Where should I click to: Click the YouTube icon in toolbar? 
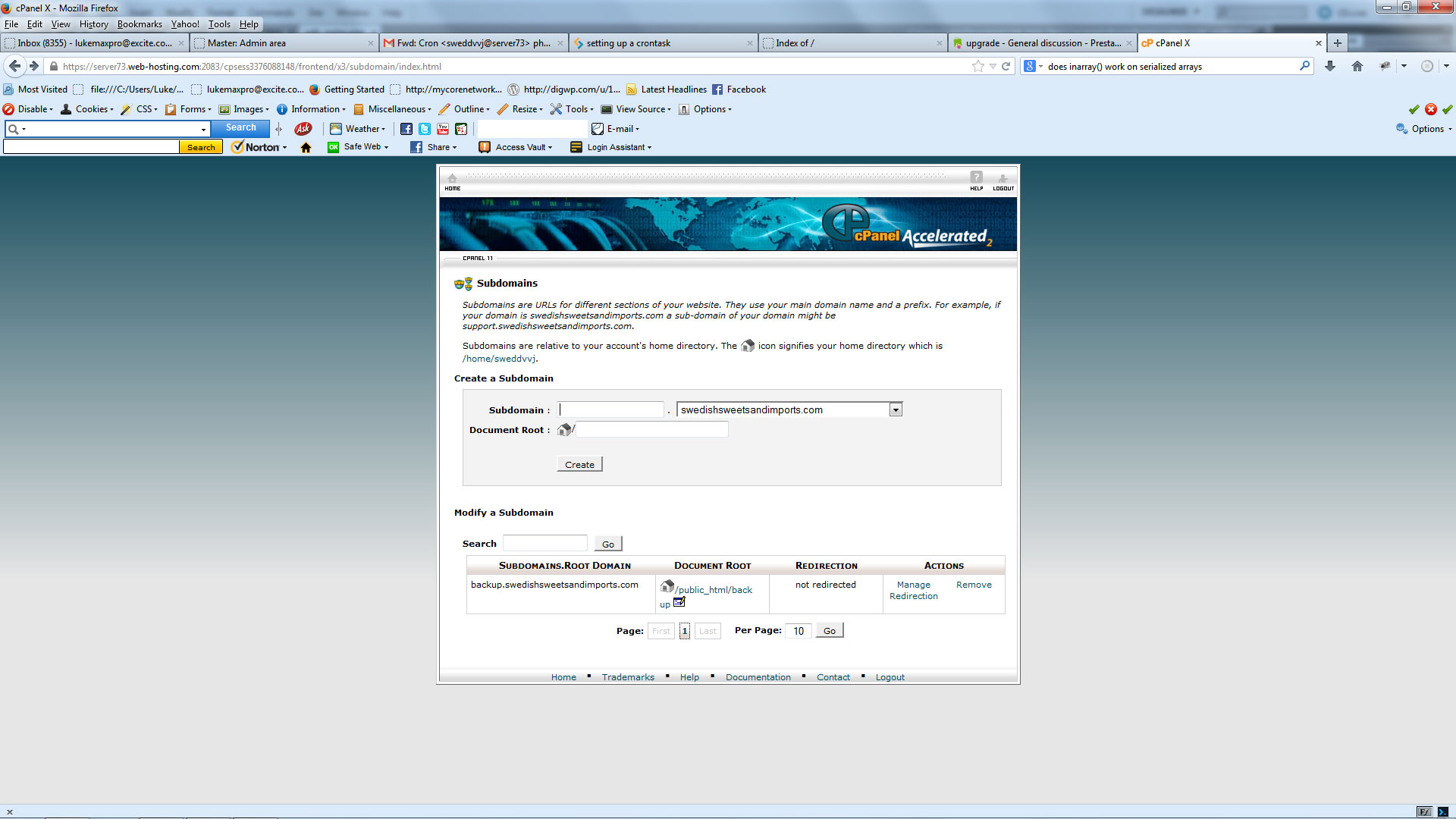pyautogui.click(x=443, y=129)
